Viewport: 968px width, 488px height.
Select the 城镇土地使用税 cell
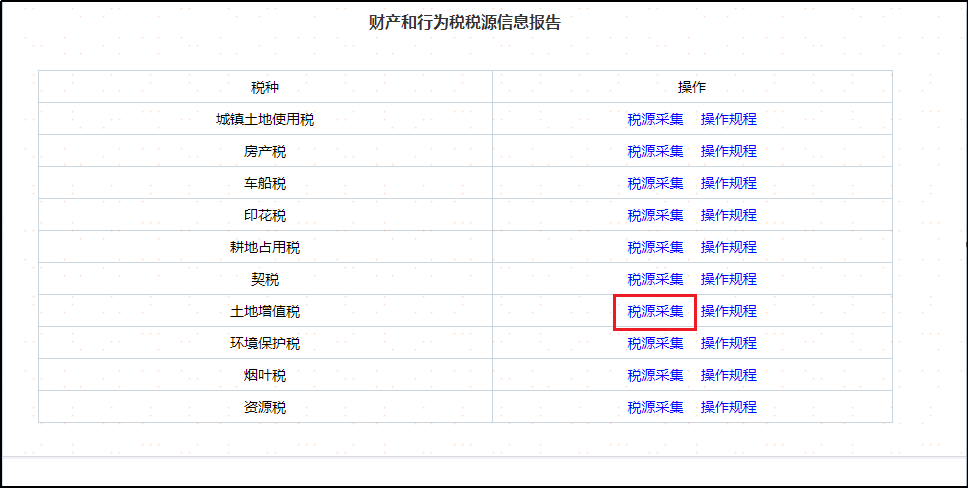pos(265,119)
